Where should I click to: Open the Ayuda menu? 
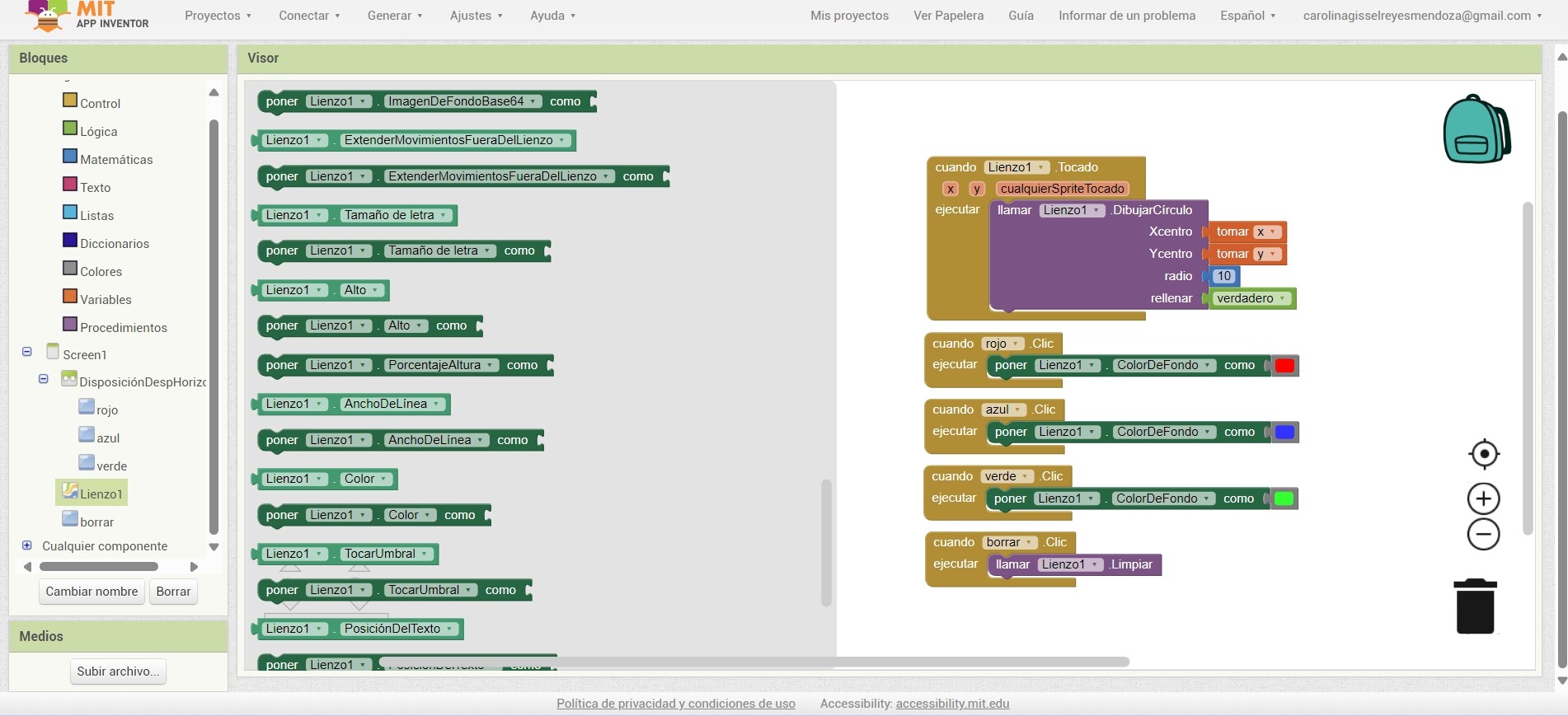pos(553,16)
